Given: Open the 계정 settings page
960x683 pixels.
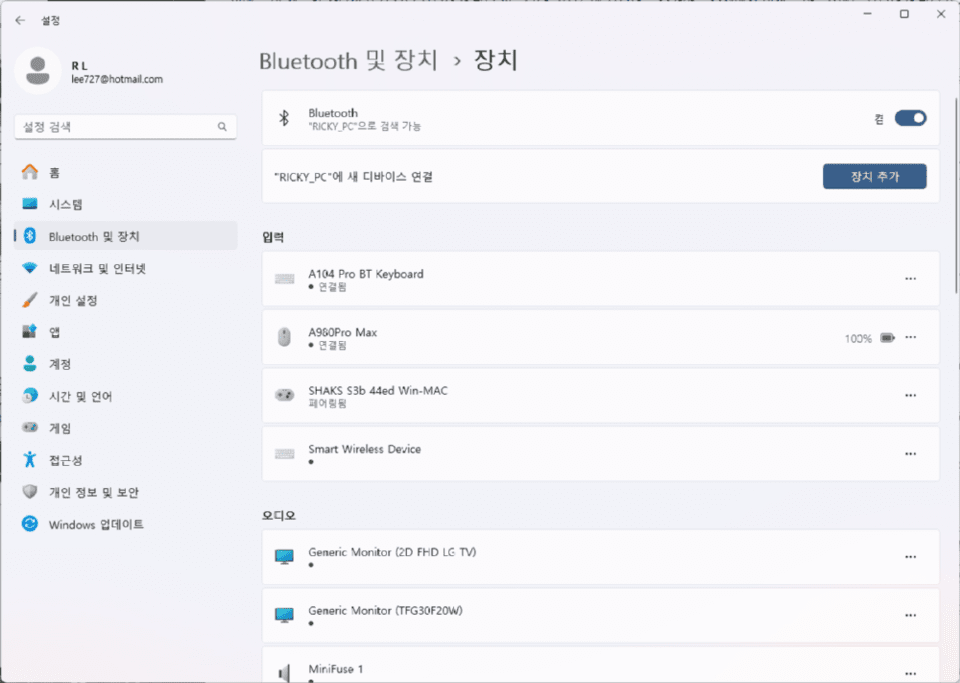Looking at the screenshot, I should 126,364.
